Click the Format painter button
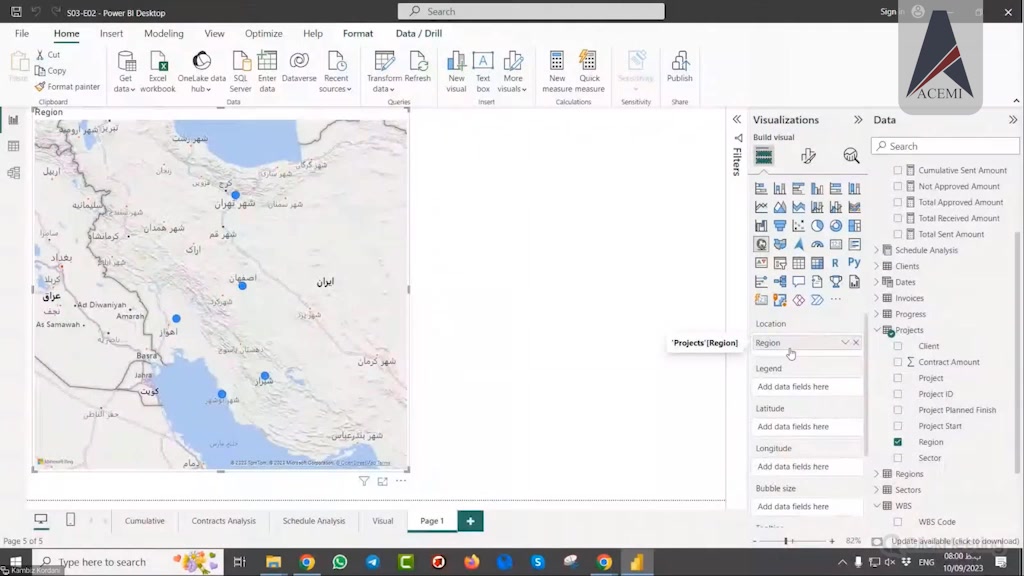Viewport: 1024px width, 576px height. click(67, 86)
